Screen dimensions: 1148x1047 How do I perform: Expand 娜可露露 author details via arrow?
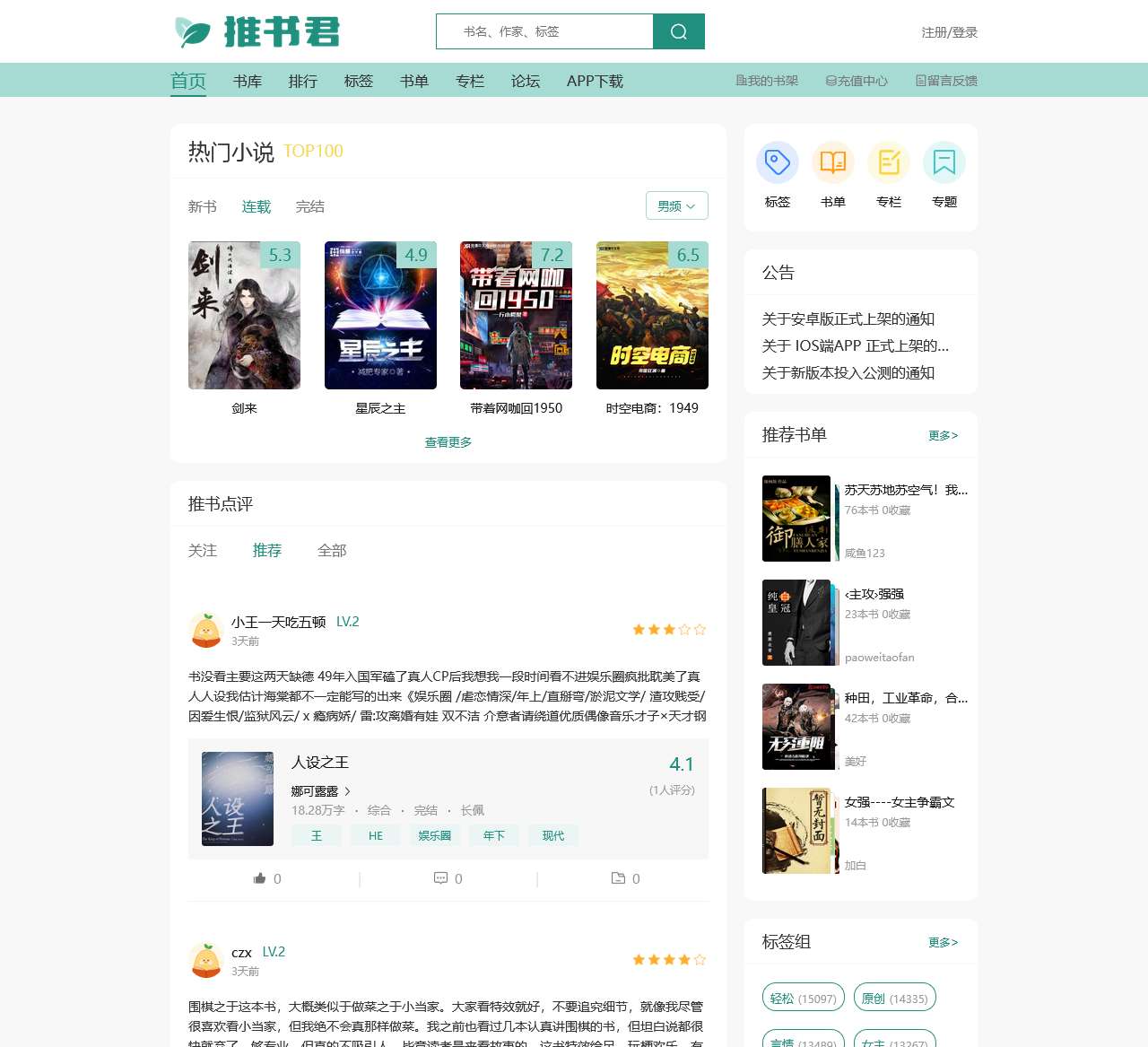tap(349, 791)
